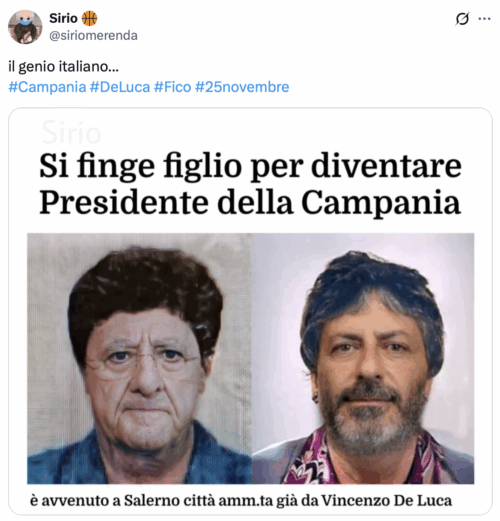Click Sirio's profile avatar picture
The image size is (500, 521).
click(25, 27)
